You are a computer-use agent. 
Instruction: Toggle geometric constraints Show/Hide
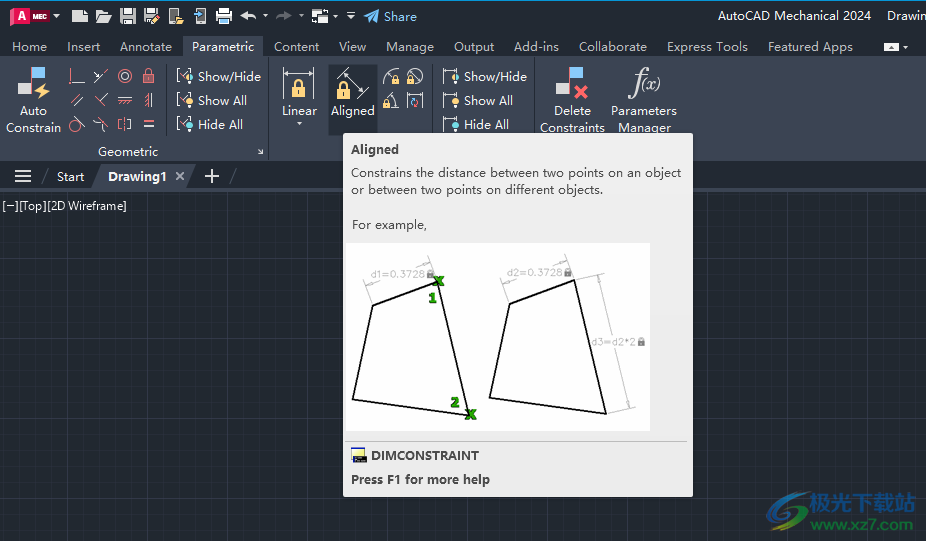tap(219, 76)
